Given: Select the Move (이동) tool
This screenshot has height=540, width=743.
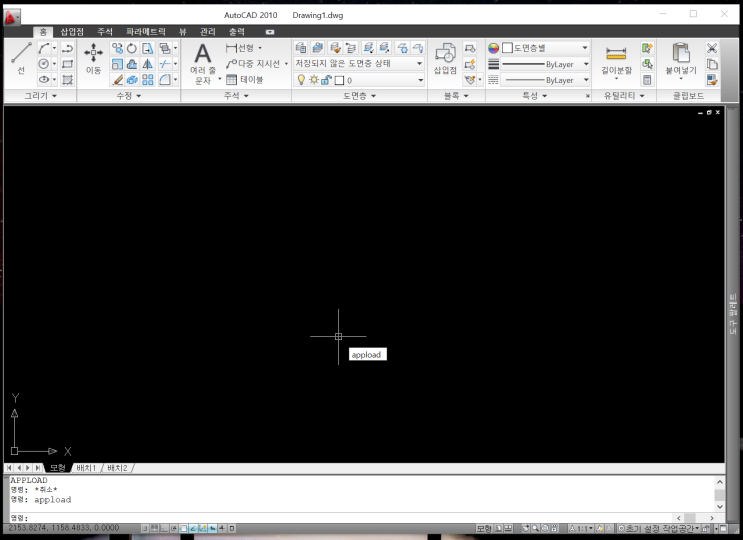Looking at the screenshot, I should click(93, 58).
